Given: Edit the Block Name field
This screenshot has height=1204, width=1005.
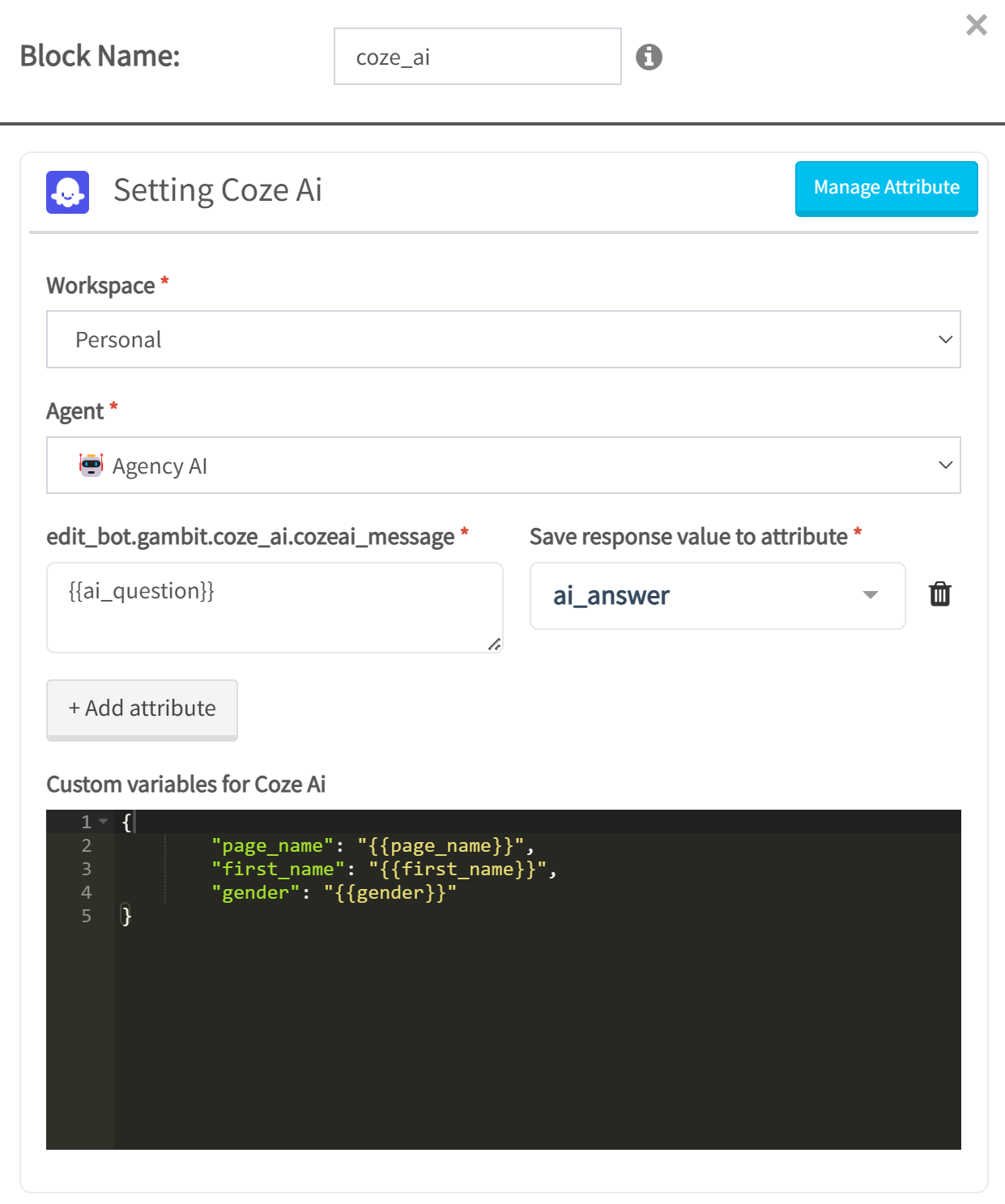Looking at the screenshot, I should point(478,57).
